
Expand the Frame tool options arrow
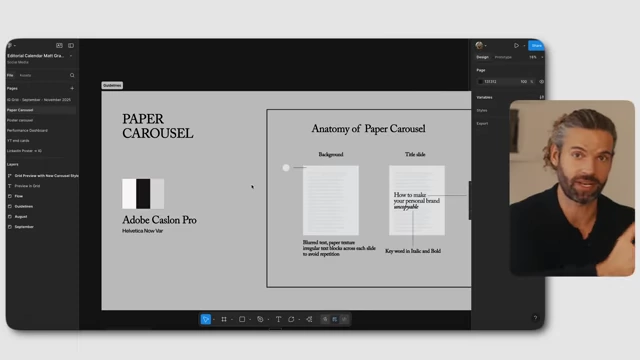click(x=232, y=320)
